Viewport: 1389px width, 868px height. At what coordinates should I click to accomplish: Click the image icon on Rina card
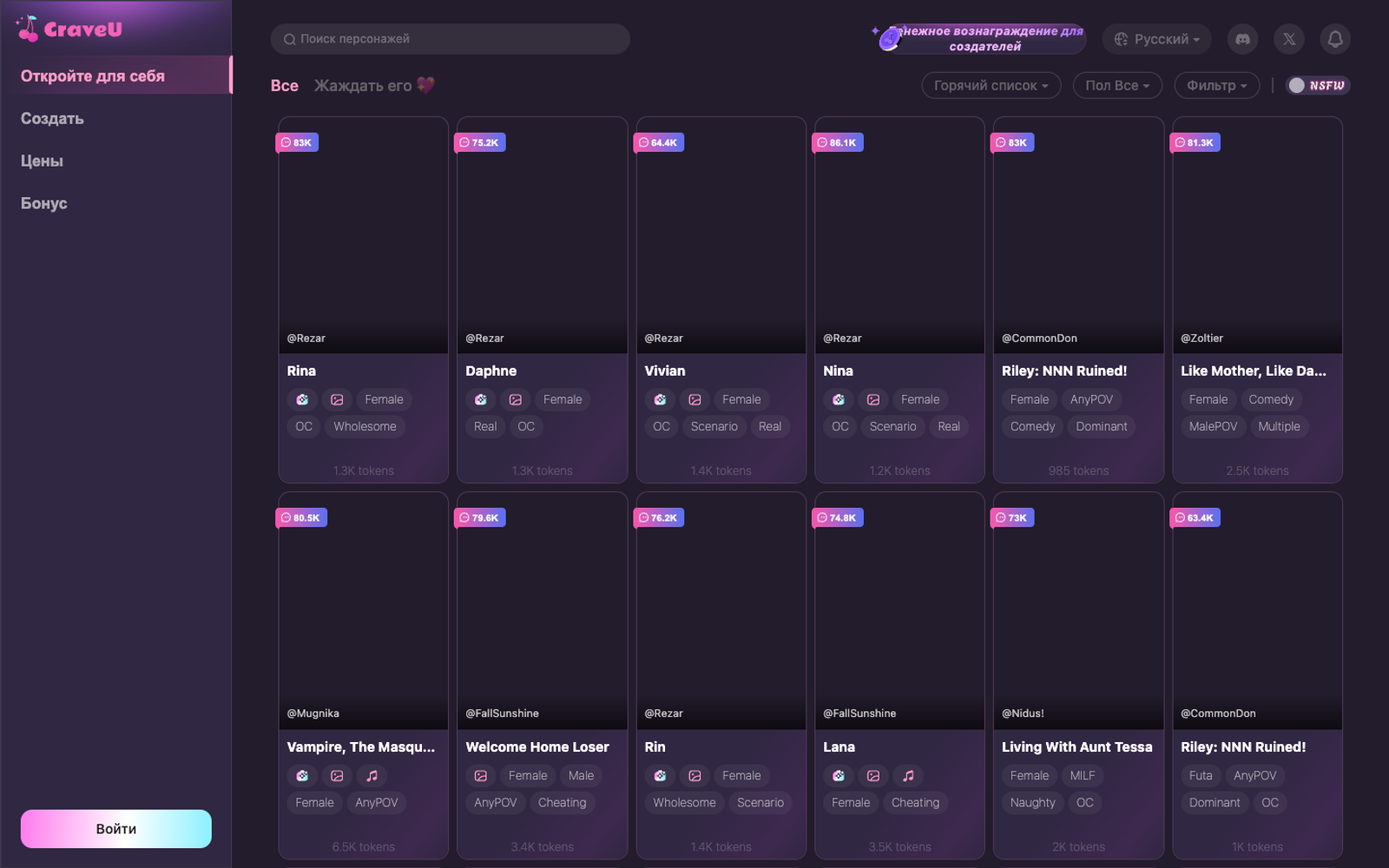[x=337, y=399]
